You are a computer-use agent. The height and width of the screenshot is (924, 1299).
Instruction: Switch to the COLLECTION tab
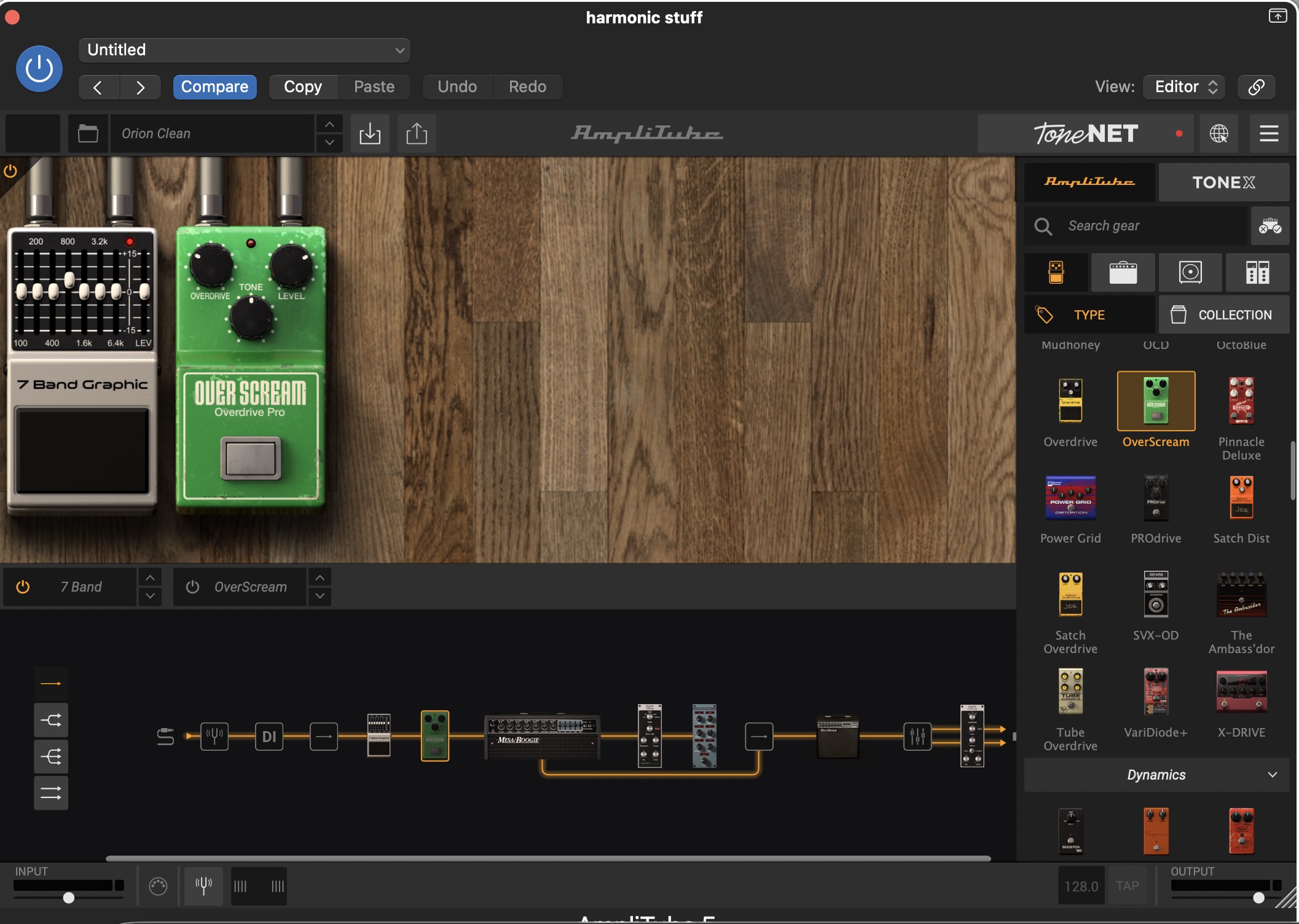point(1223,315)
